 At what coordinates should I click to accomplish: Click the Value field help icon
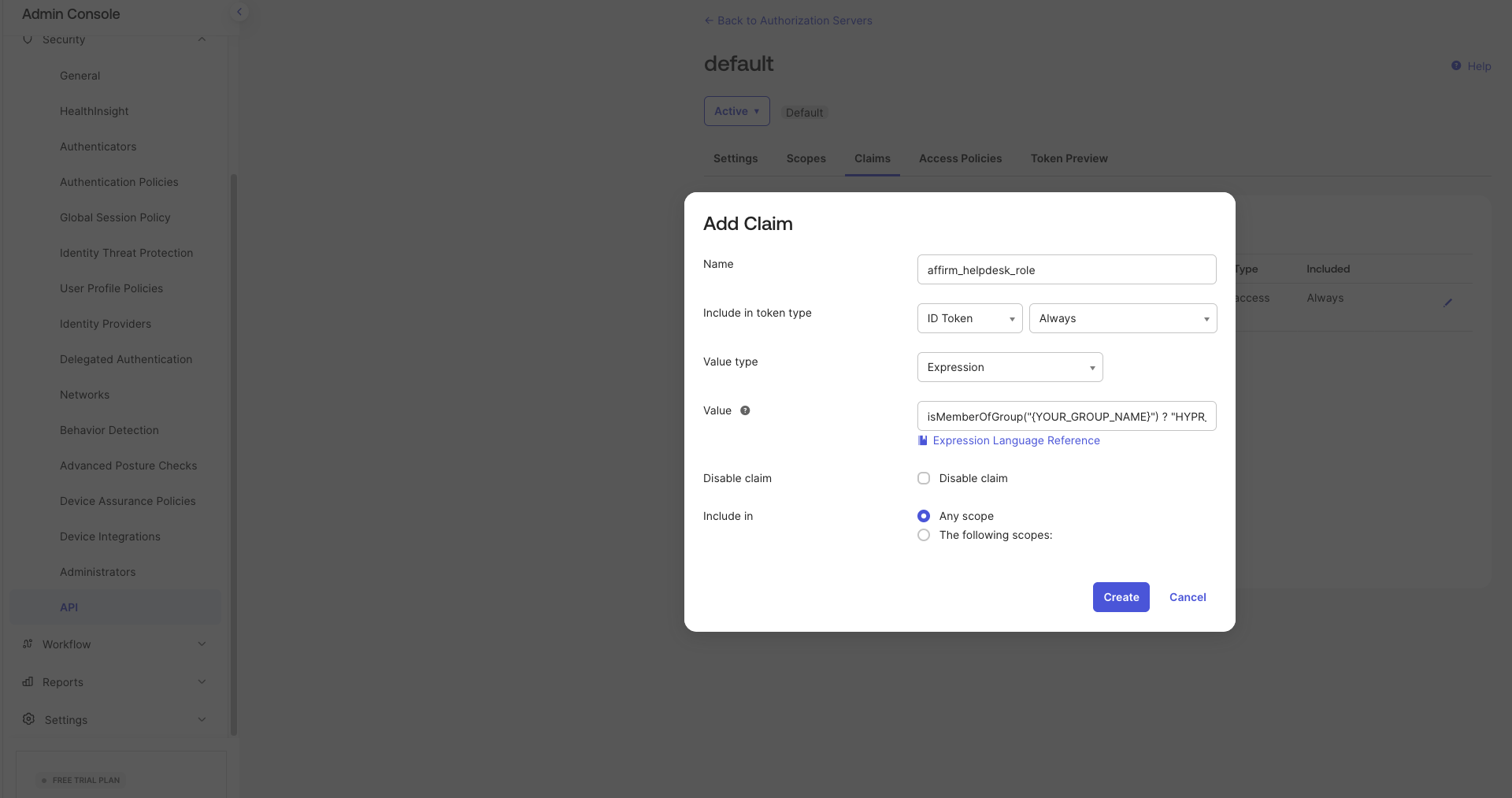745,410
